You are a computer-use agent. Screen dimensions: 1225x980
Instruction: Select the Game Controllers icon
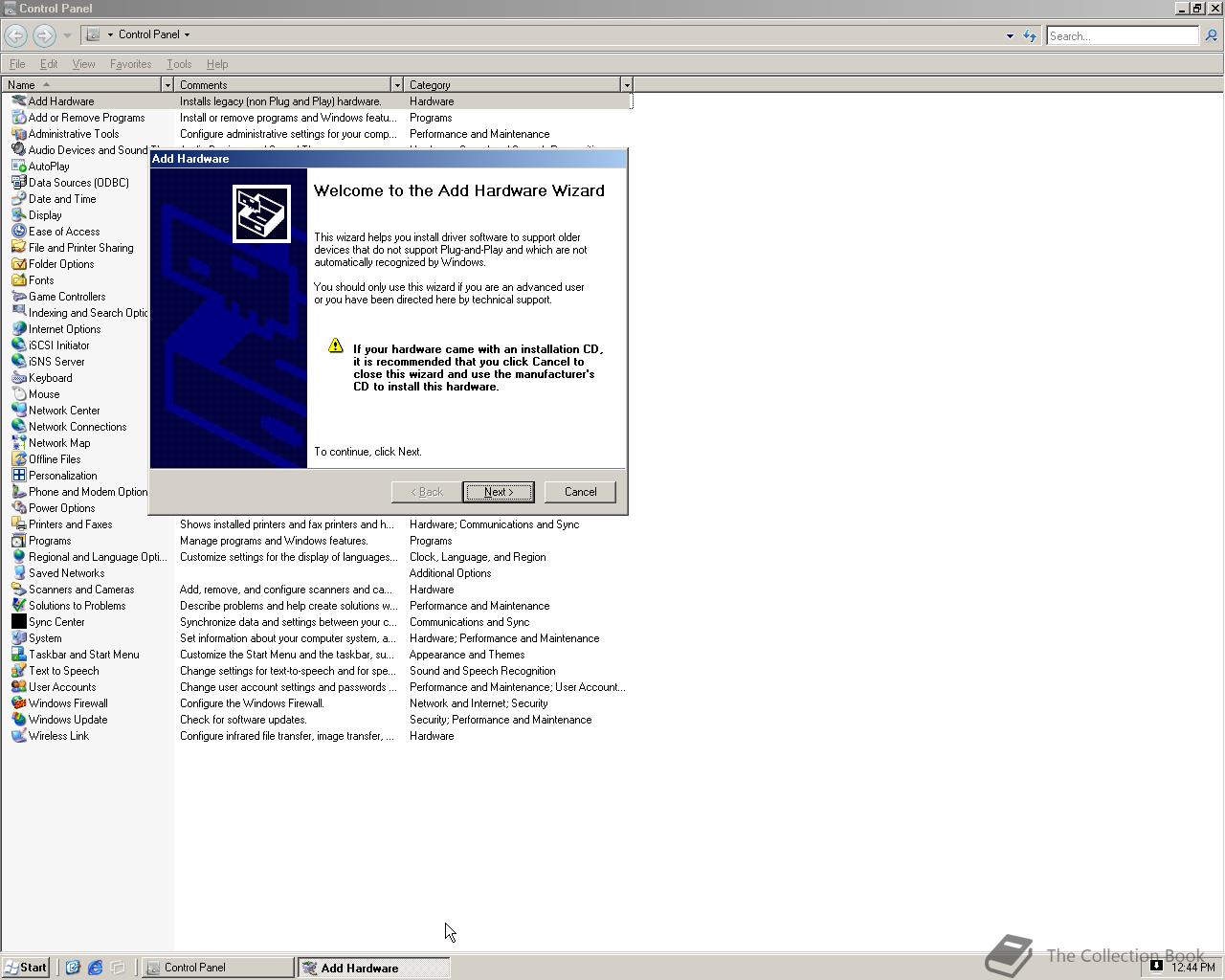coord(18,297)
